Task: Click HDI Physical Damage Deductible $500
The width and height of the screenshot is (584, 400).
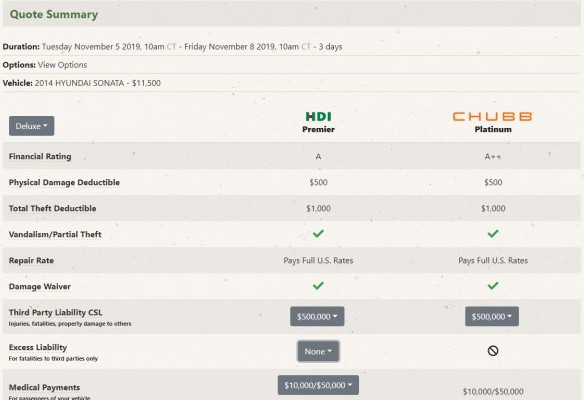Action: [318, 182]
